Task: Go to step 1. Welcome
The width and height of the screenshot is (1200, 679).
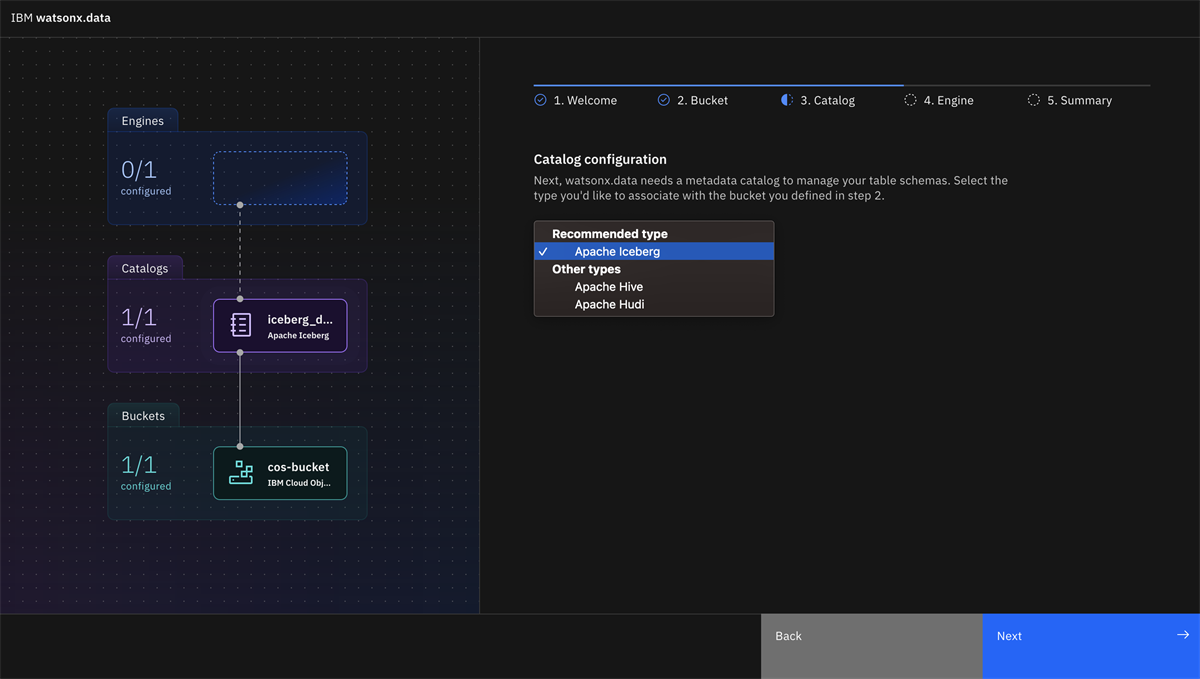Action: coord(576,100)
